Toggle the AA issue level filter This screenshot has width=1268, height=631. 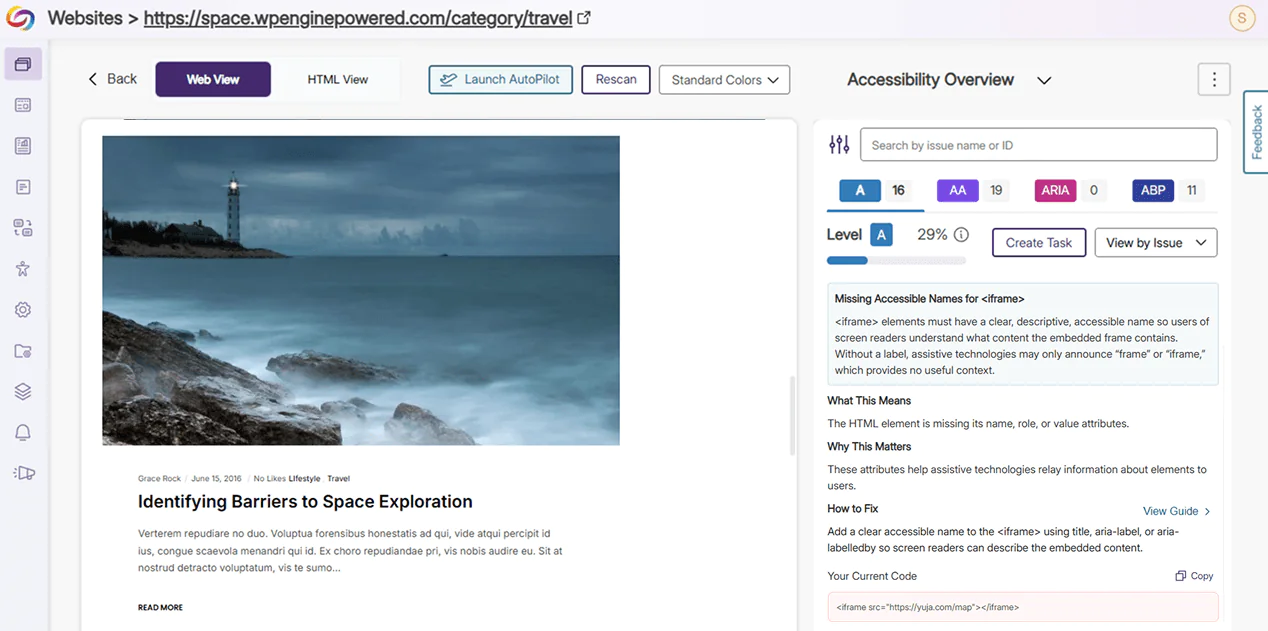click(x=960, y=190)
